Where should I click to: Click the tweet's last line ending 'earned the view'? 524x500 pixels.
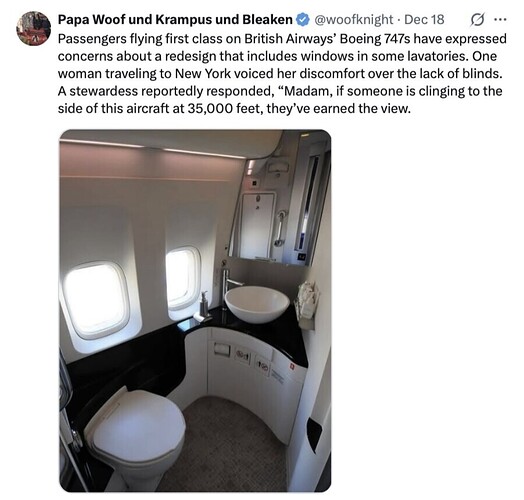(x=234, y=108)
